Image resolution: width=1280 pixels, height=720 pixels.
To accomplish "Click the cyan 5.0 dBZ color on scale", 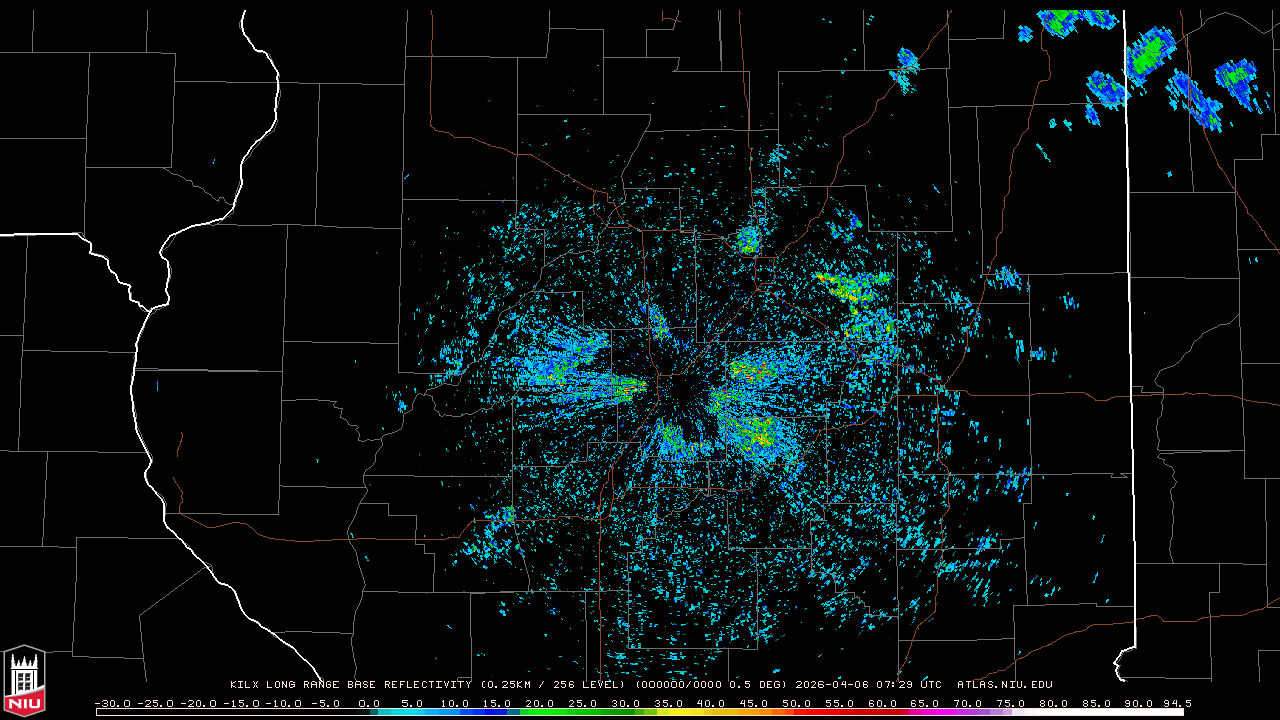I will (x=413, y=712).
